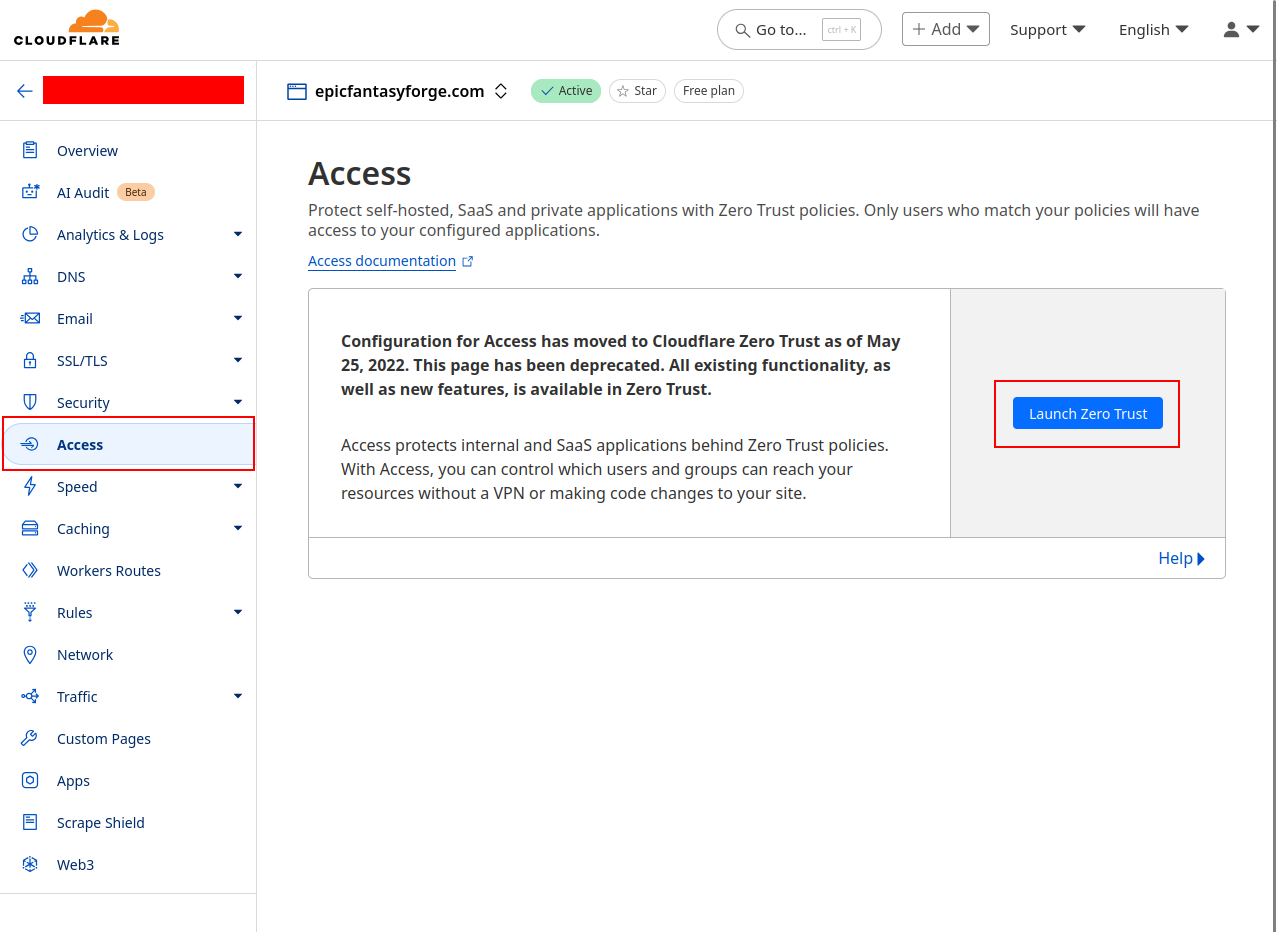Open the domain switcher next to epicfantasyforge.com

point(501,91)
